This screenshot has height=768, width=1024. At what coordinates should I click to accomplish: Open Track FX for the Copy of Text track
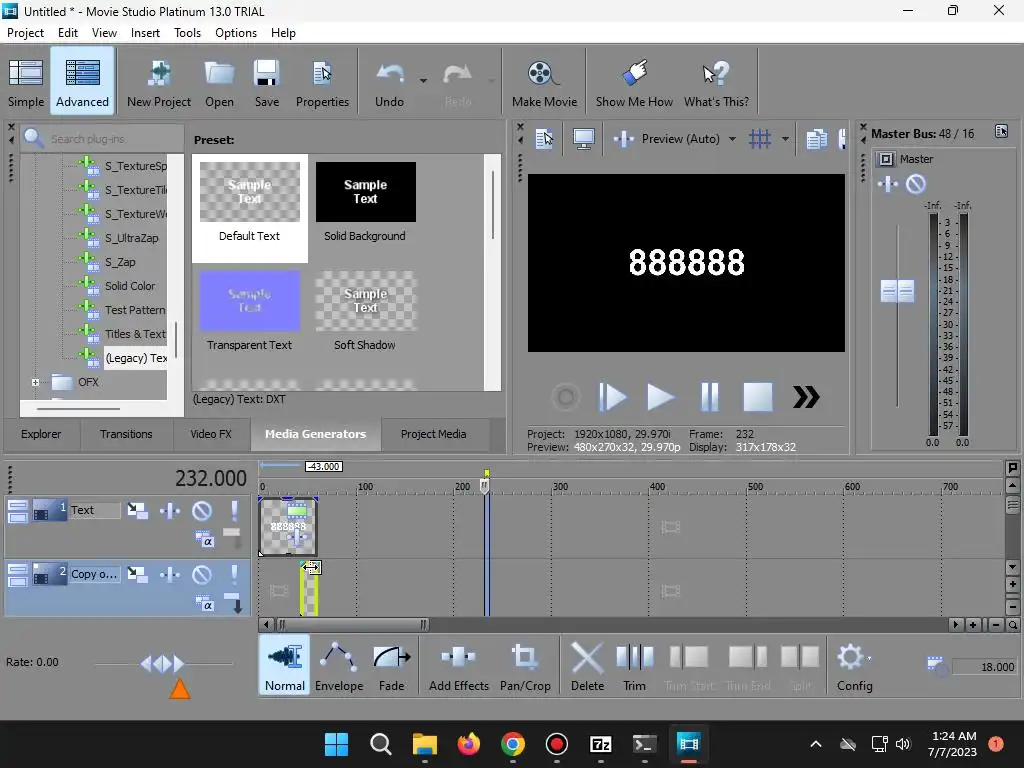(170, 575)
